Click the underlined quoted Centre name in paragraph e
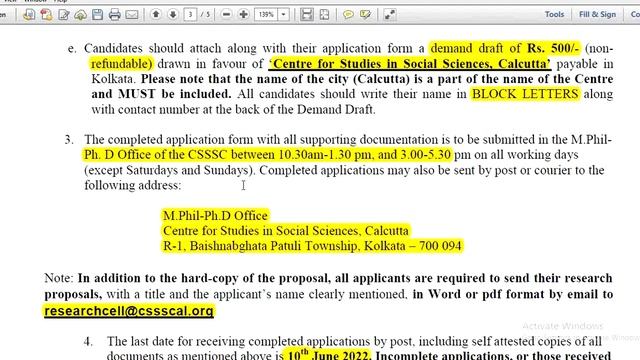The height and width of the screenshot is (360, 640). click(410, 64)
